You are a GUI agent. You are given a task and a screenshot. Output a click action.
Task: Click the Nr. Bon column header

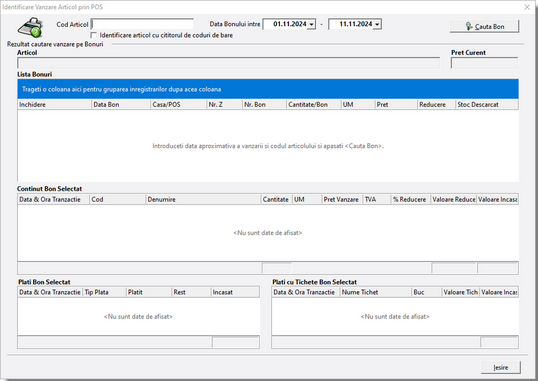pyautogui.click(x=265, y=105)
